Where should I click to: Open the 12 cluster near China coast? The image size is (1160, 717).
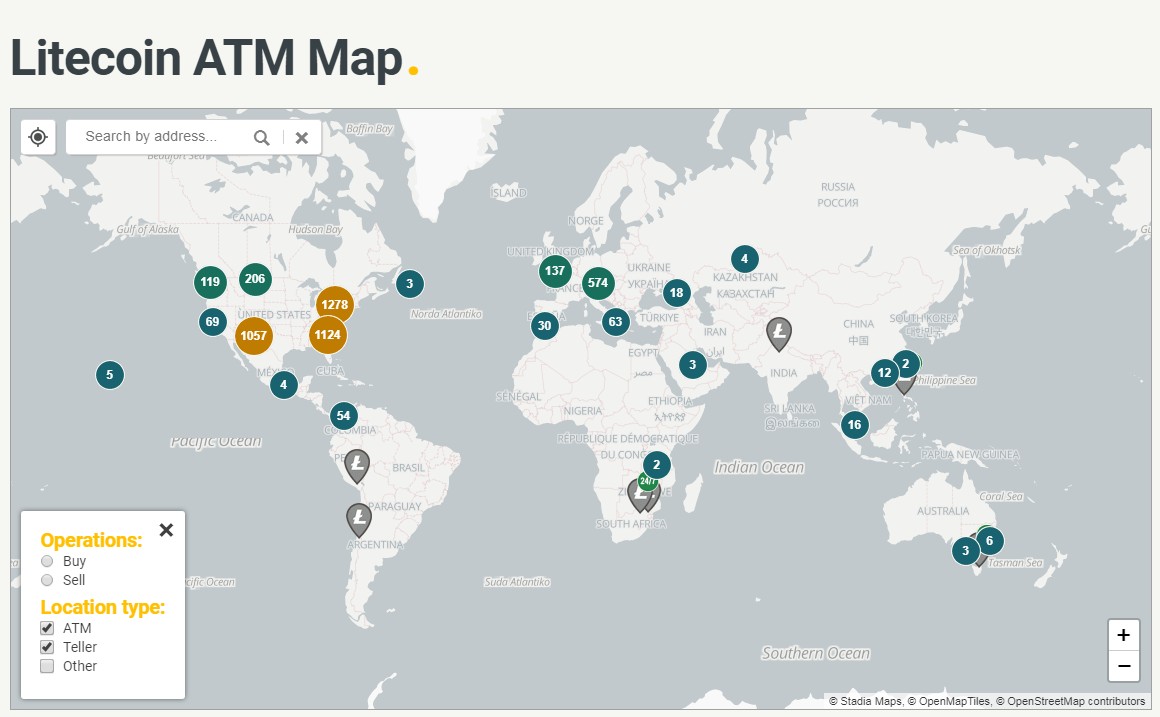(x=885, y=373)
